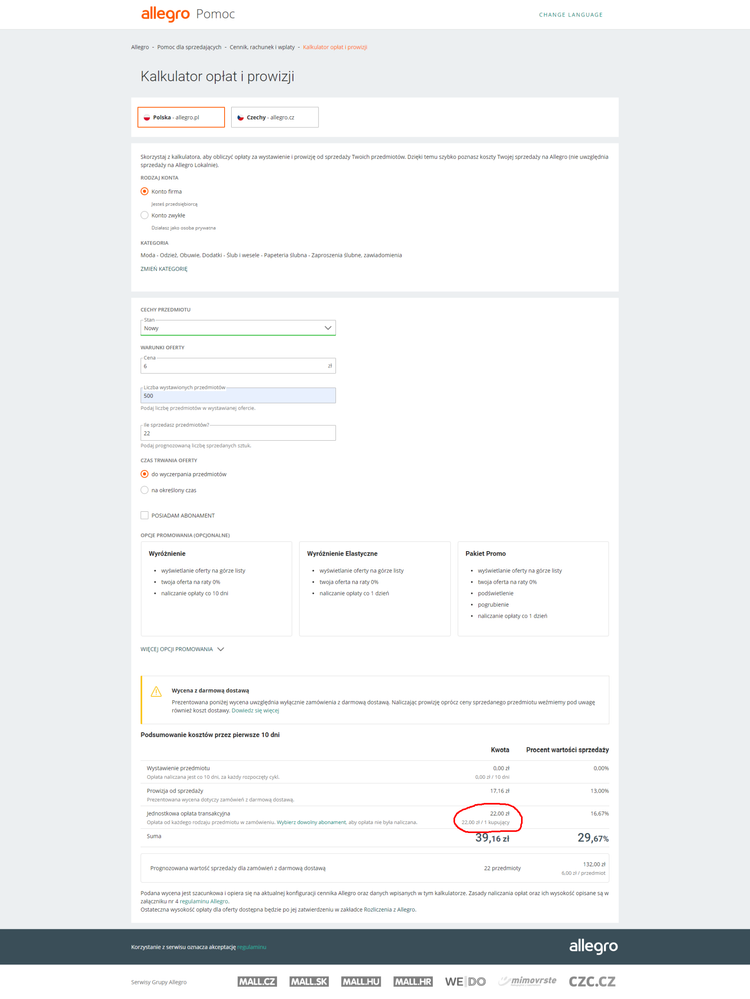The height and width of the screenshot is (999, 750).
Task: Open the WE|DO logo link
Action: point(465,982)
